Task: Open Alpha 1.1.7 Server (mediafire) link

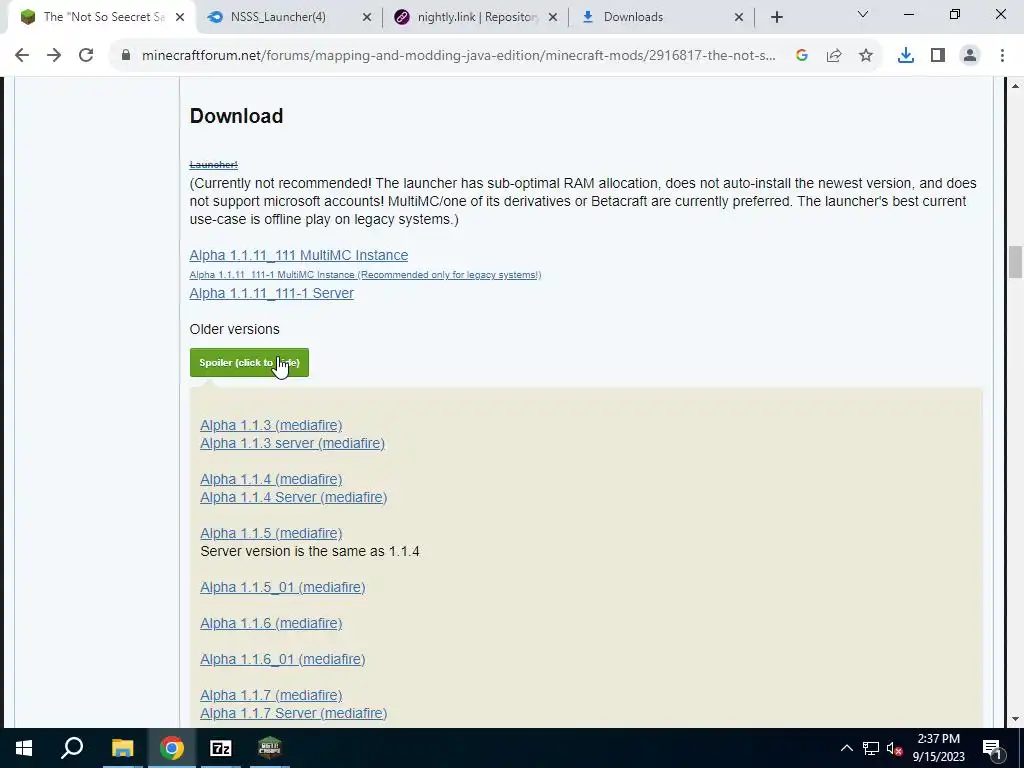Action: 293,714
